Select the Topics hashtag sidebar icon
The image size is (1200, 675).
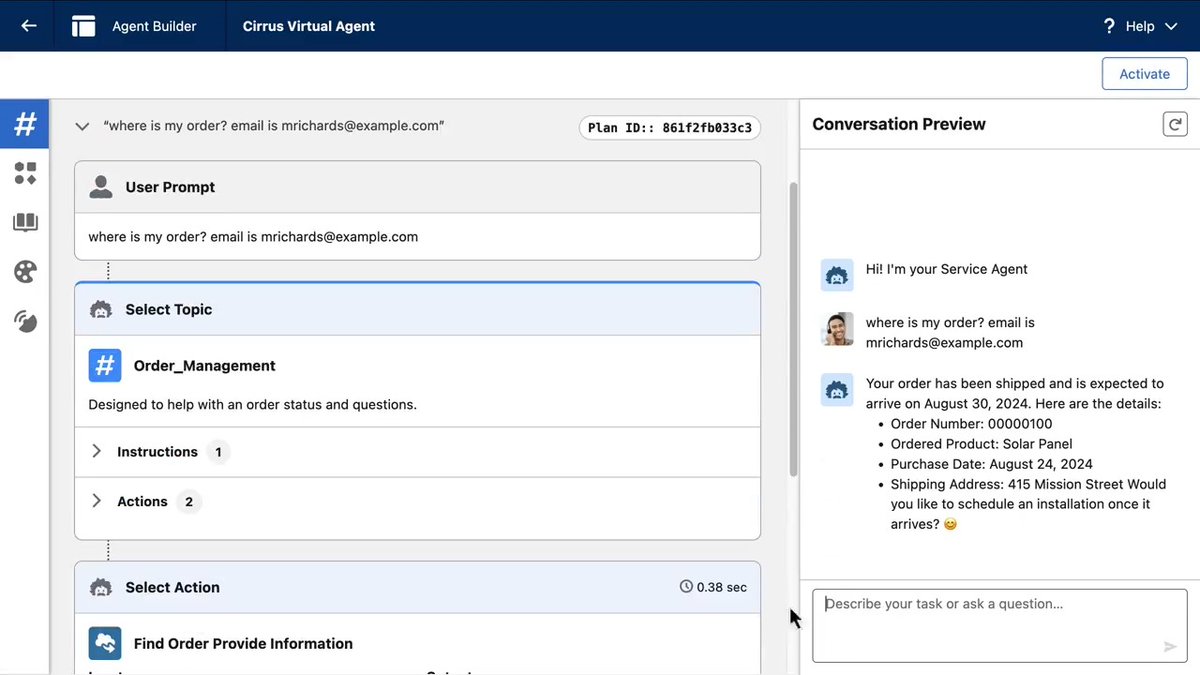[25, 124]
